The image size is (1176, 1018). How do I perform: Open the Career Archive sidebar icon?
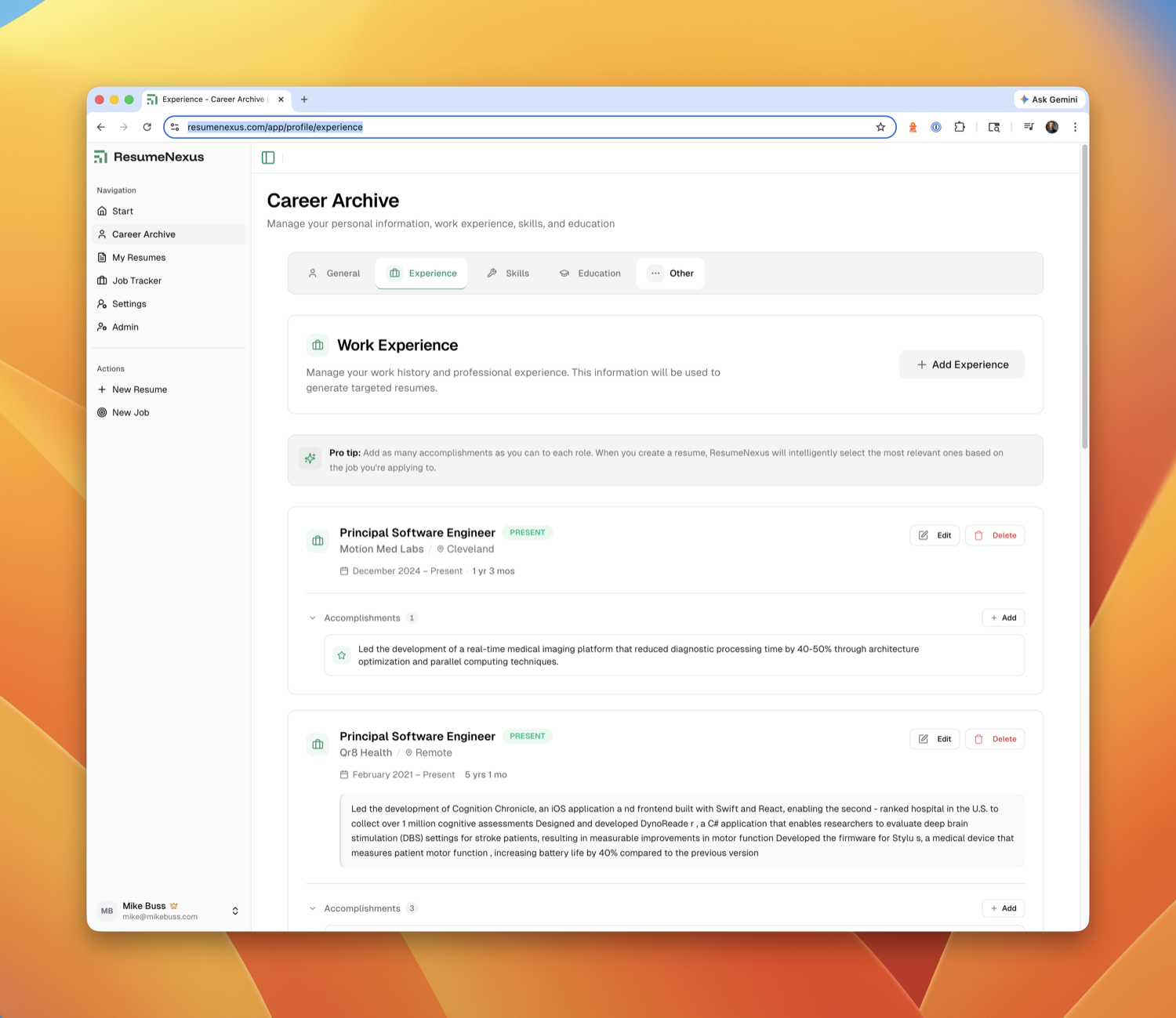pyautogui.click(x=101, y=234)
